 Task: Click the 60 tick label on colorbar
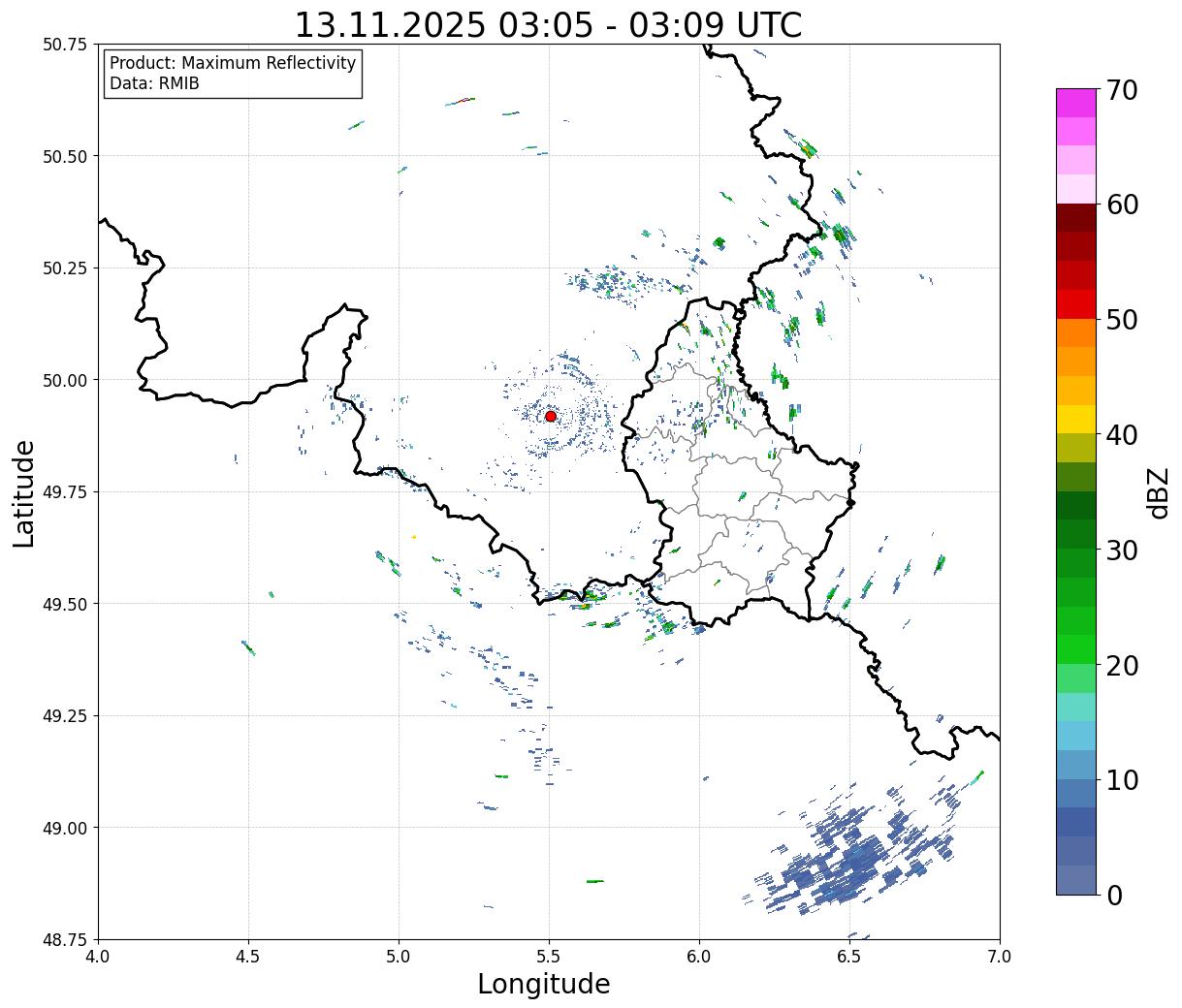pos(1122,205)
